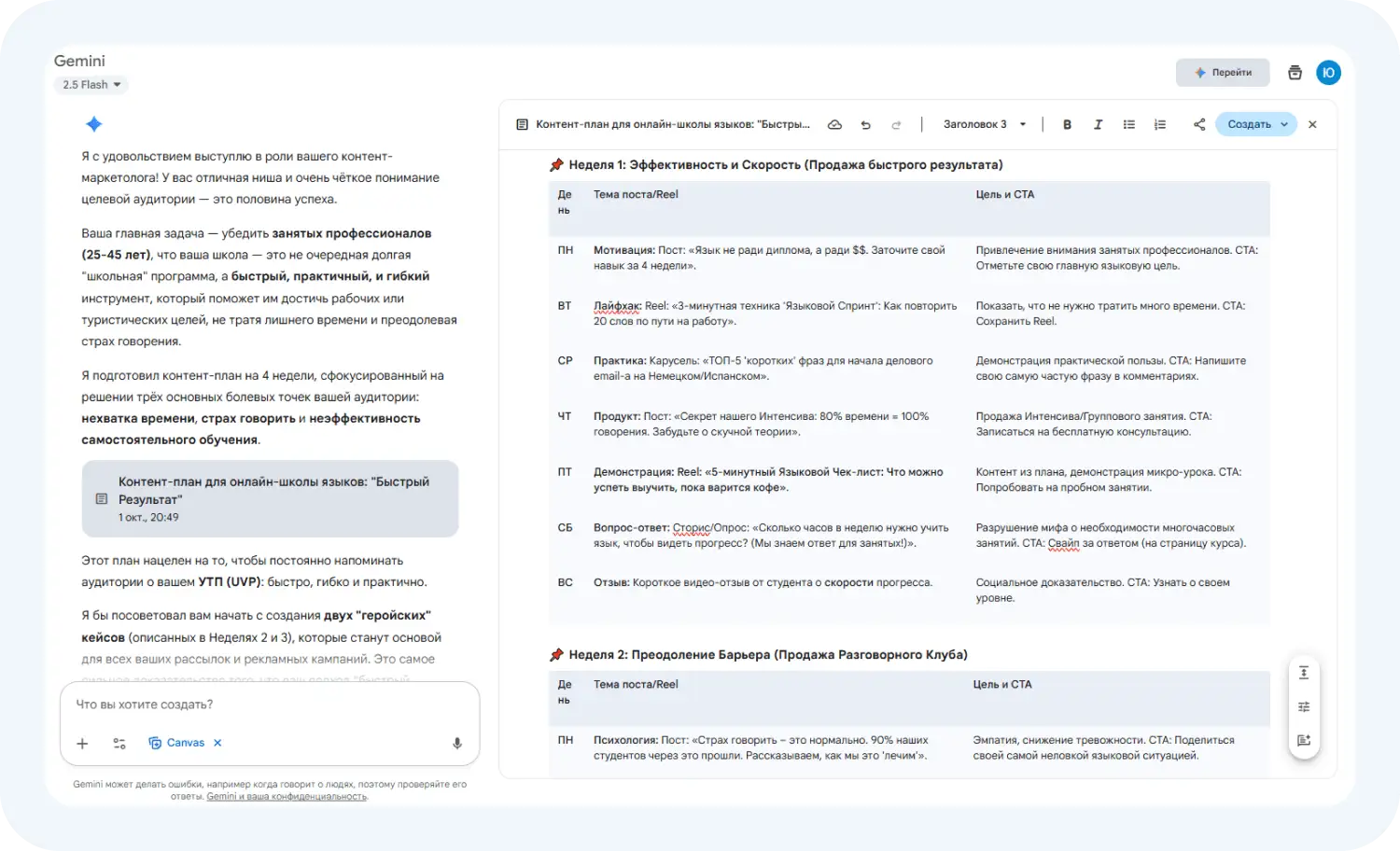Open the tone adjustment sliders icon
The height and width of the screenshot is (851, 1400).
[1304, 706]
